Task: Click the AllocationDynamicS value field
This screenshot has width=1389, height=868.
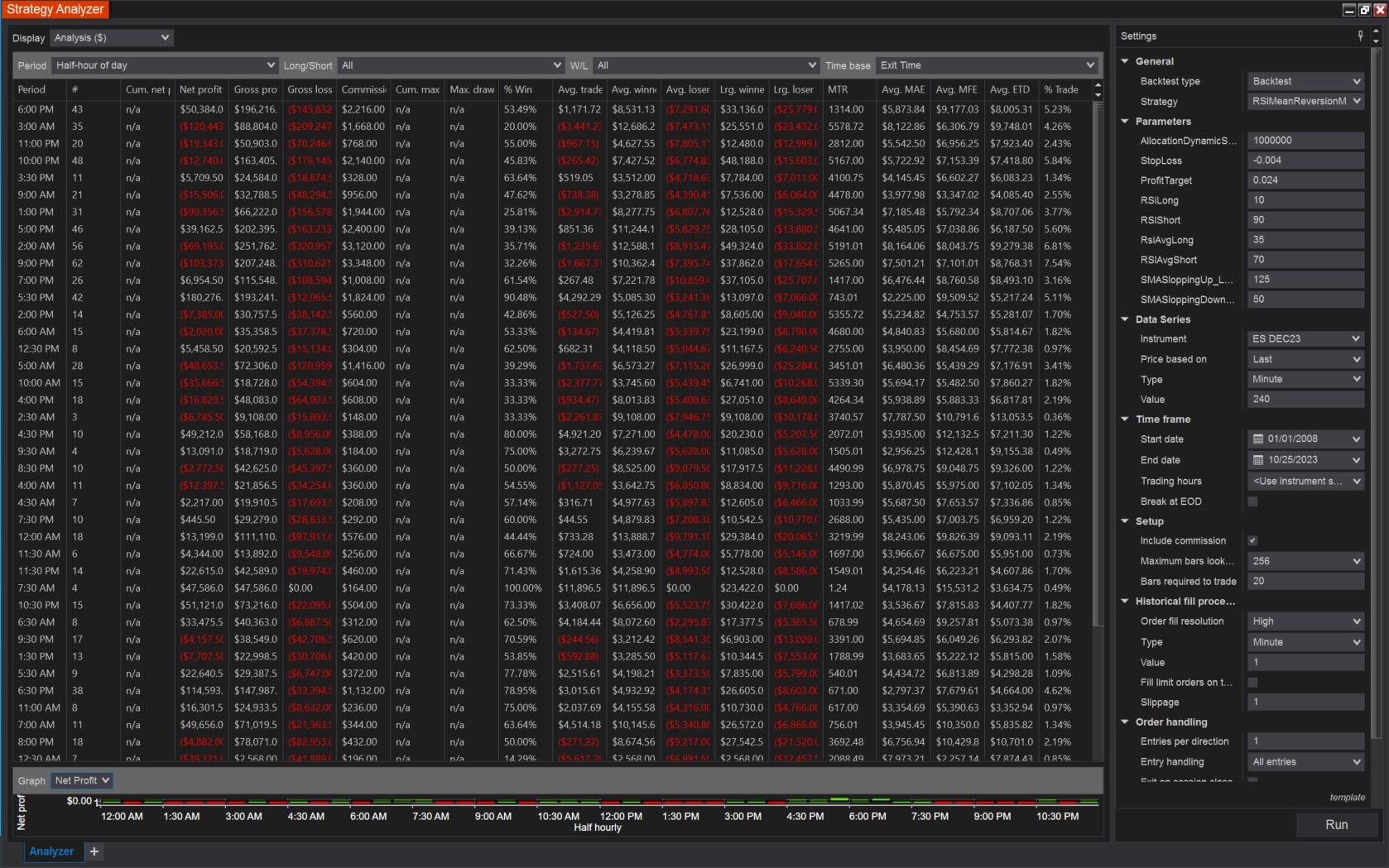Action: [1306, 141]
